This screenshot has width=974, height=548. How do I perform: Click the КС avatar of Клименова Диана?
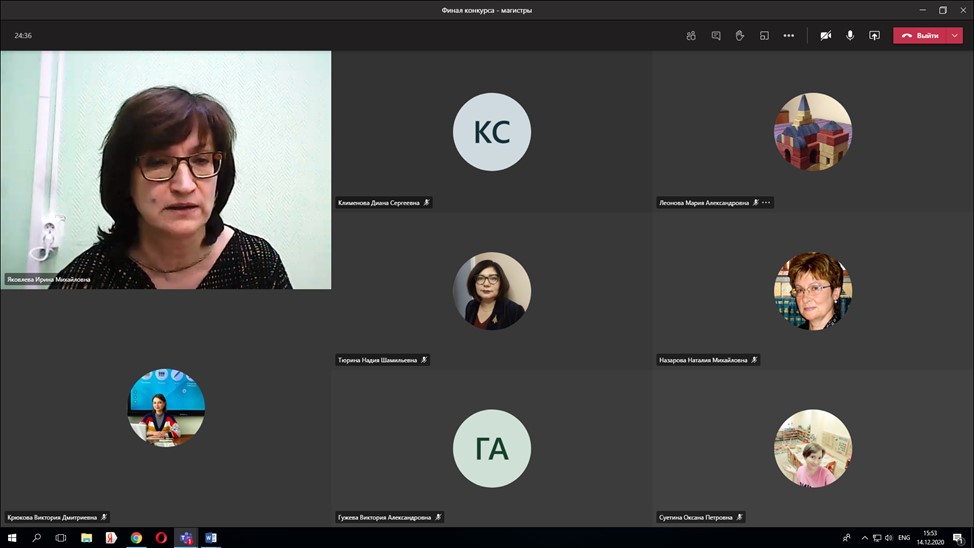point(491,132)
